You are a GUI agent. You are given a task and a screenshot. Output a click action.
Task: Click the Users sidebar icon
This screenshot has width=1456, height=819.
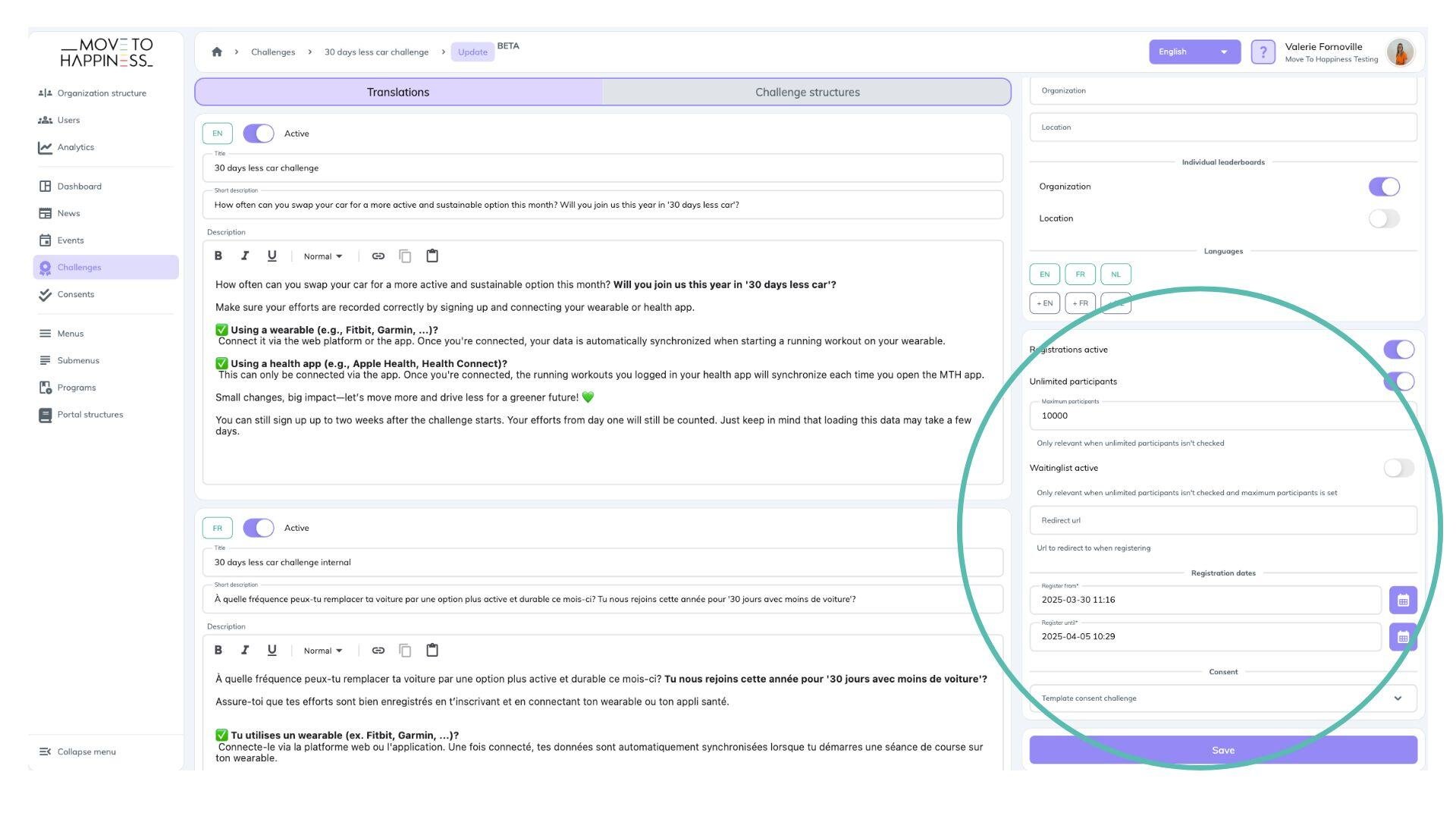point(45,121)
